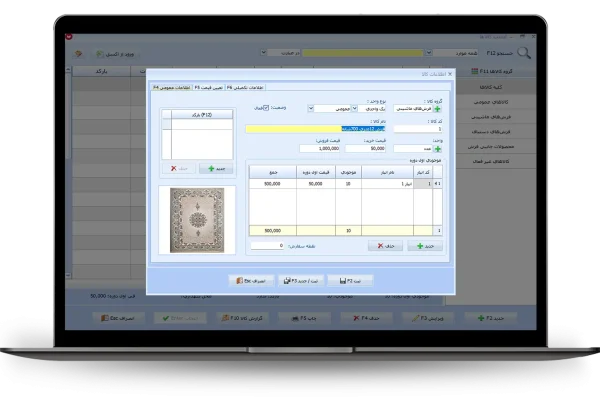This screenshot has height=400, width=600.
Task: Click green plus beside product group field
Action: click(437, 108)
